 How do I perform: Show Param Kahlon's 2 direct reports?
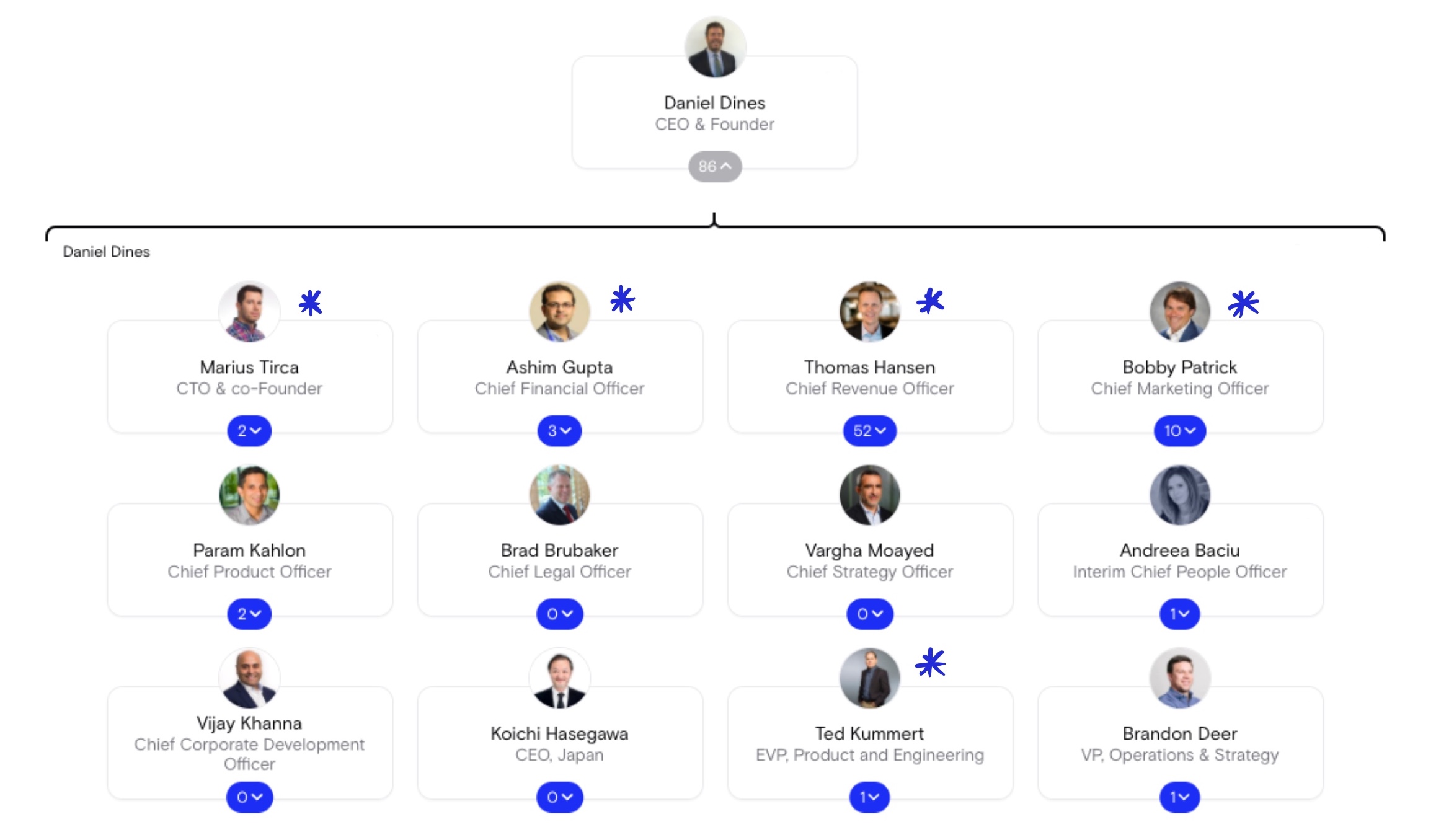(x=249, y=614)
